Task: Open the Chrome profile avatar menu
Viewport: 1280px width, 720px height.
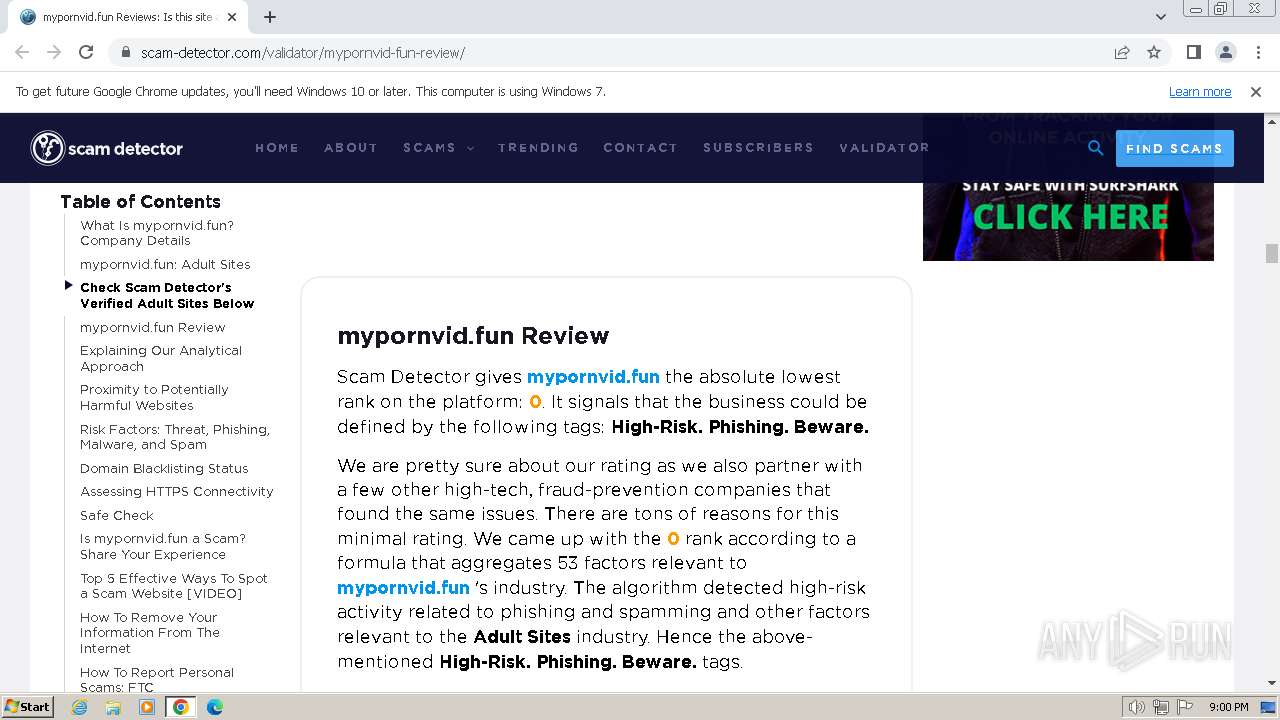Action: [1226, 53]
